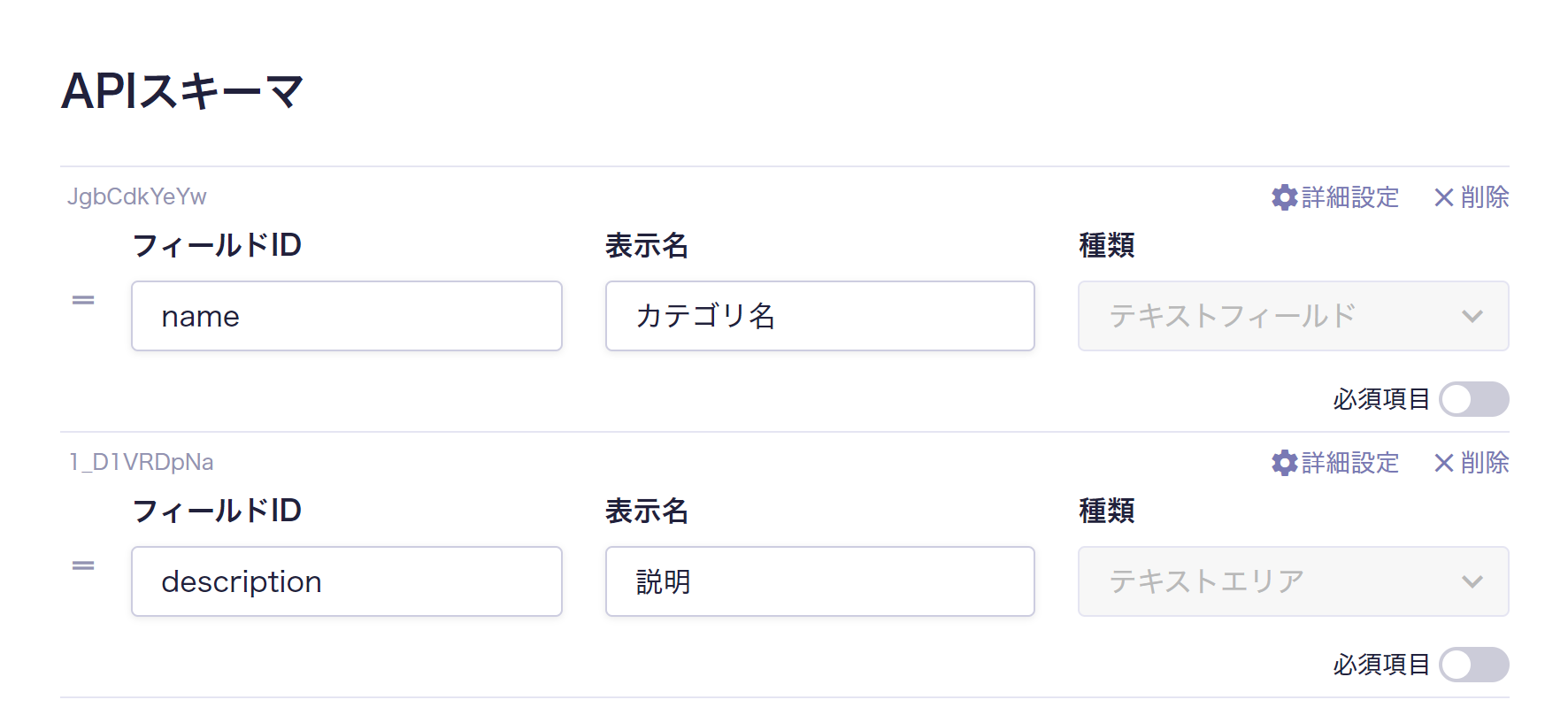The width and height of the screenshot is (1568, 723).
Task: Focus the field ID input containing "name"
Action: coord(346,316)
